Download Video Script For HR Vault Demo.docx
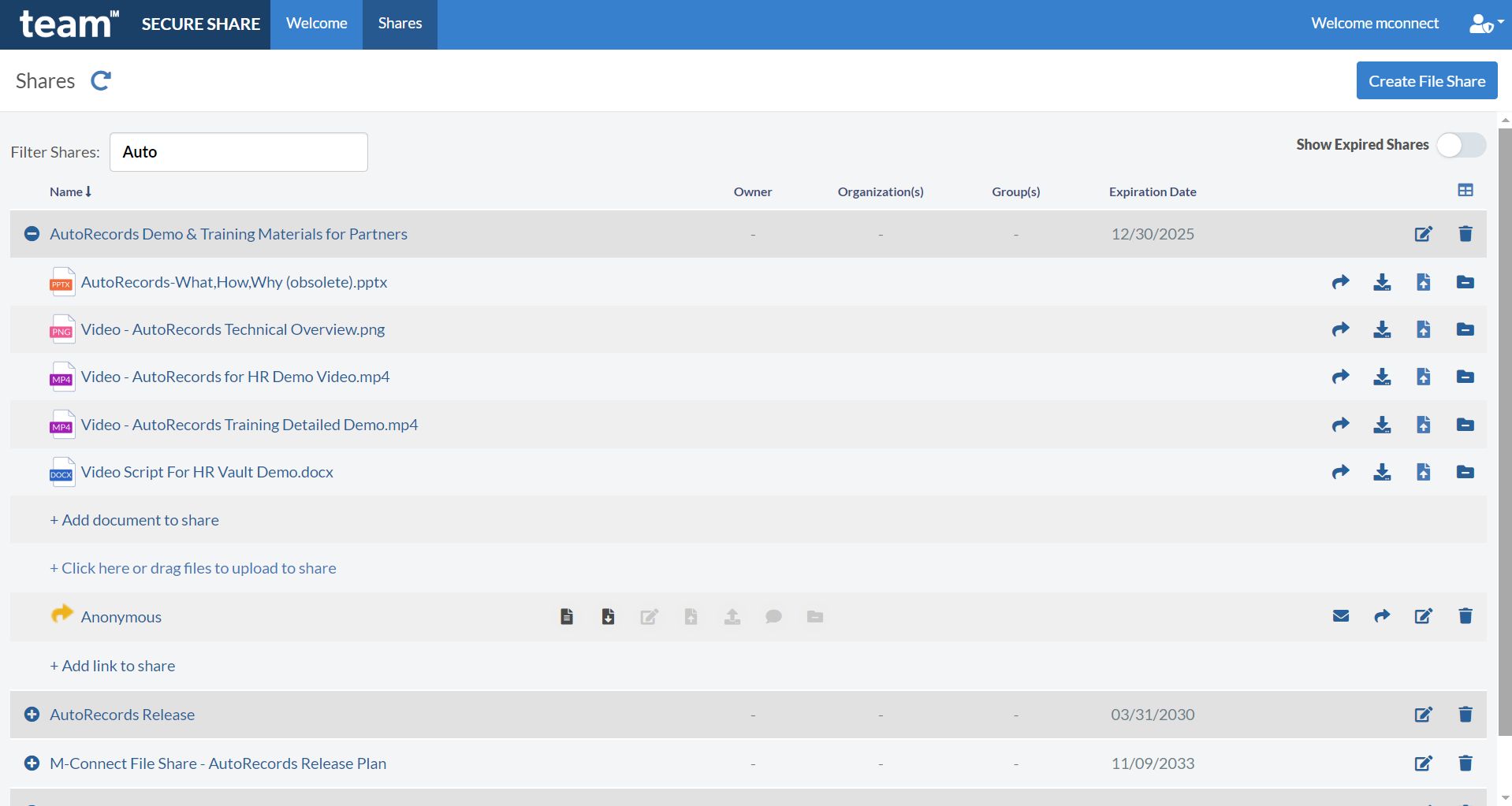This screenshot has height=806, width=1512. [x=1382, y=472]
